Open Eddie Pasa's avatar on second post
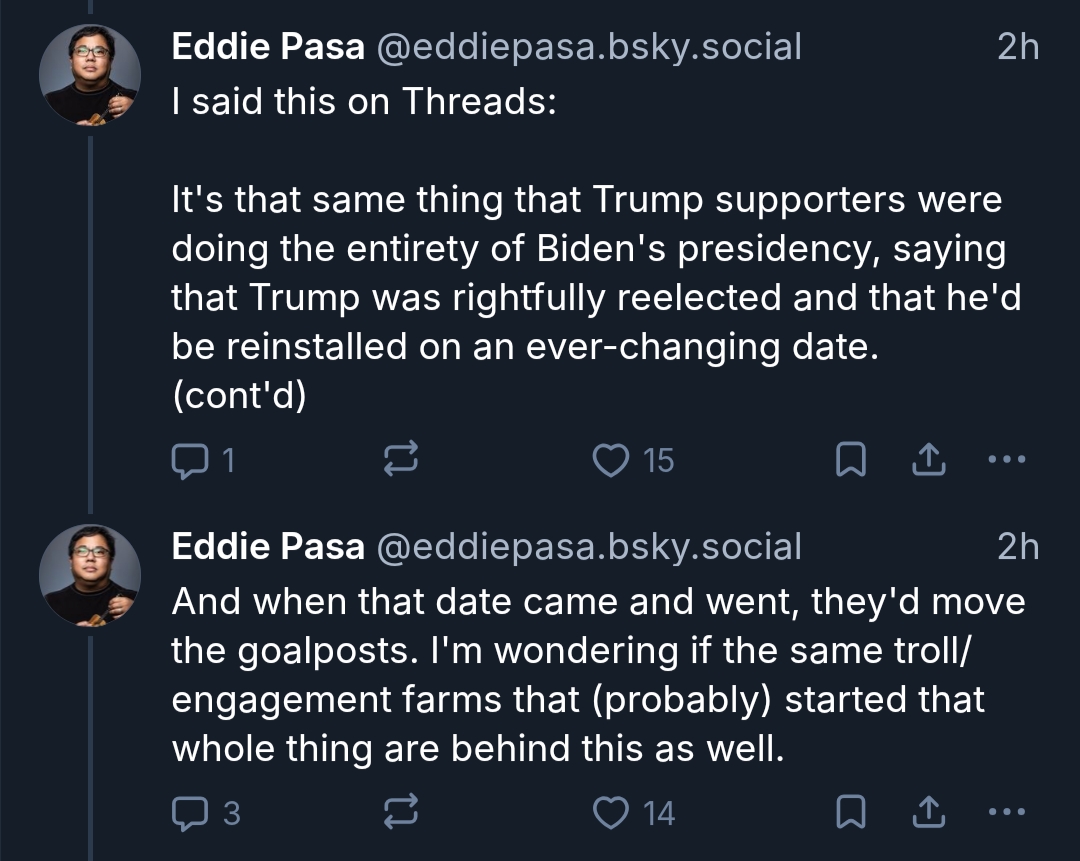The height and width of the screenshot is (861, 1080). [90, 576]
